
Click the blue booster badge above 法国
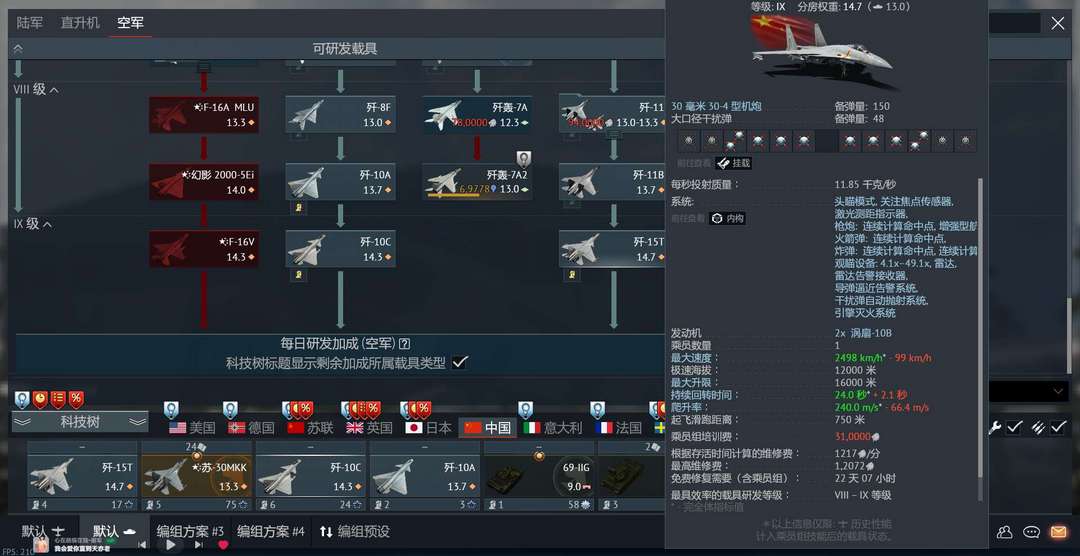tap(597, 410)
